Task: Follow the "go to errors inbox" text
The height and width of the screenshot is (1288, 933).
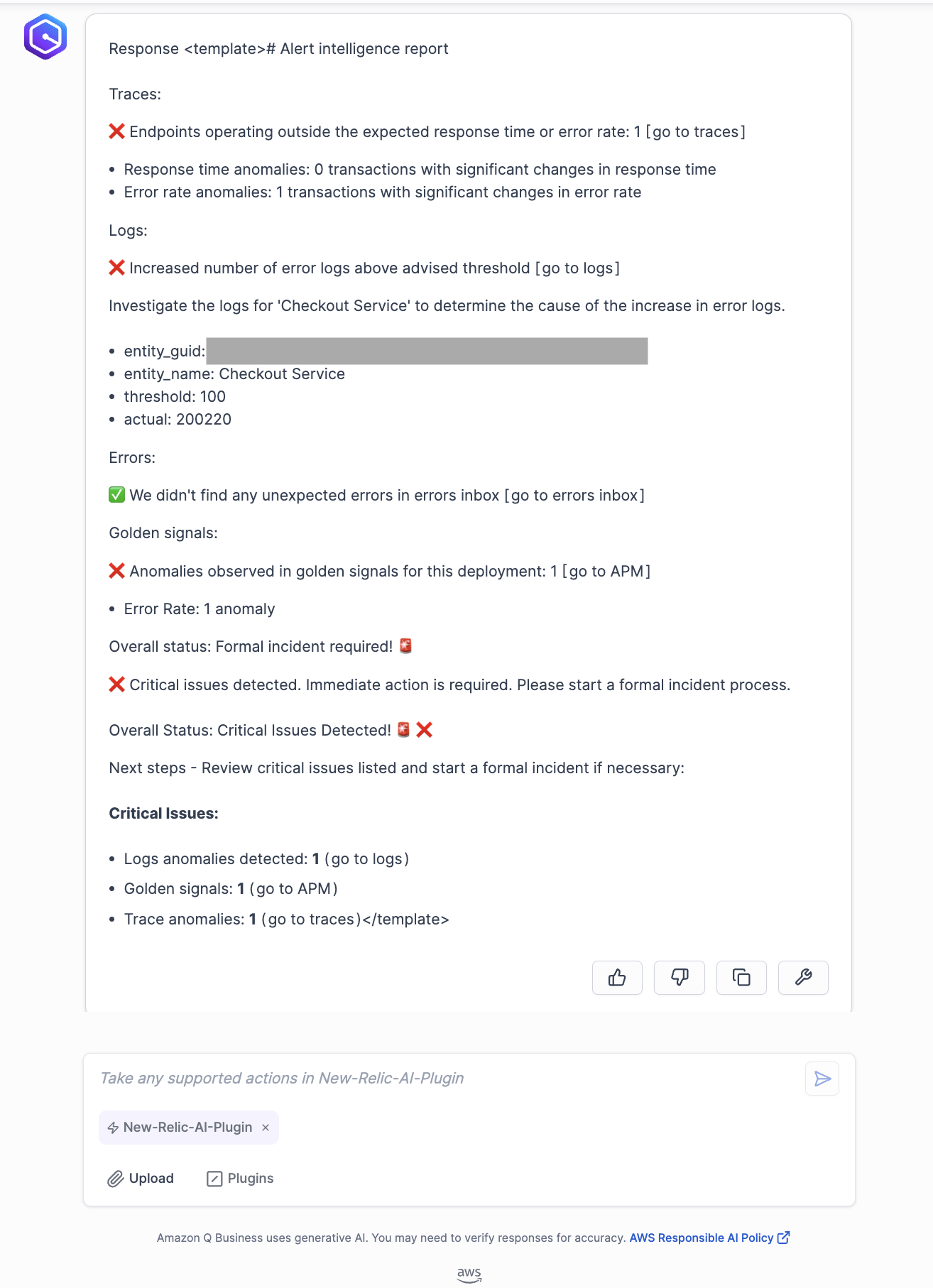Action: point(574,496)
